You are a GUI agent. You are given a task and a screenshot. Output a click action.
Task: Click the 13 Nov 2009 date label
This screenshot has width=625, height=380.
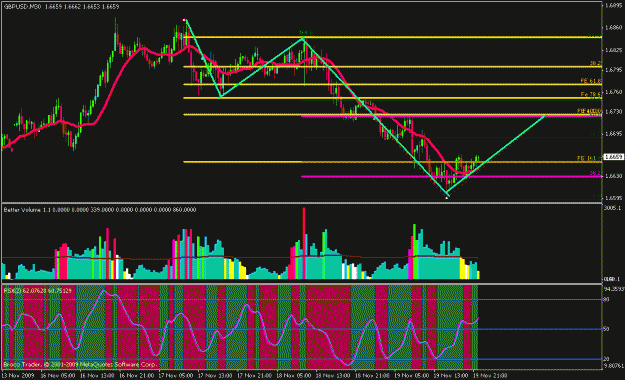(17, 376)
